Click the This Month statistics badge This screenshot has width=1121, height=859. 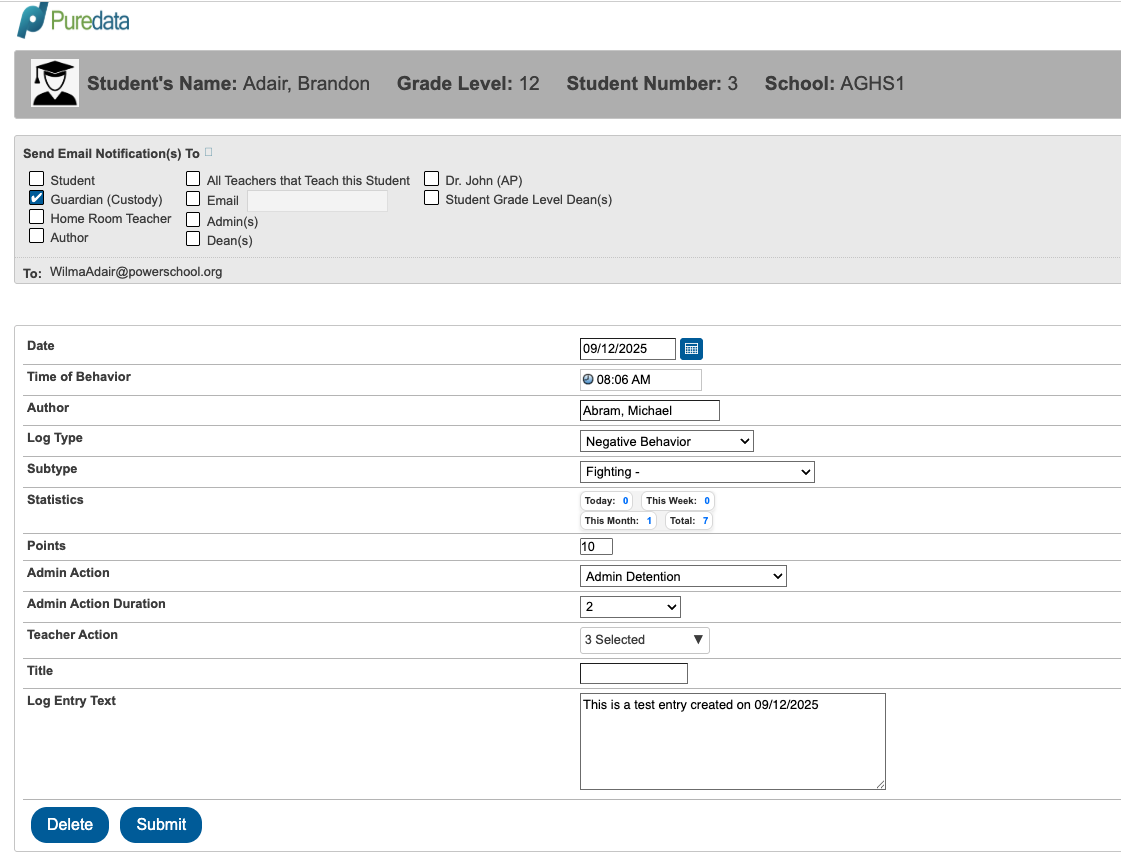click(x=618, y=520)
